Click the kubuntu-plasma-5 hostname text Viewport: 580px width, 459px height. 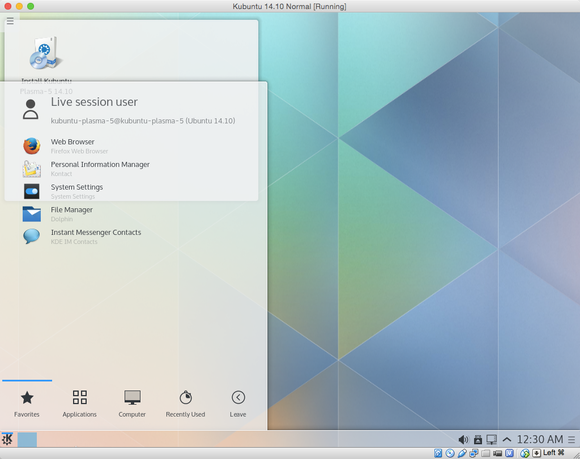click(143, 121)
